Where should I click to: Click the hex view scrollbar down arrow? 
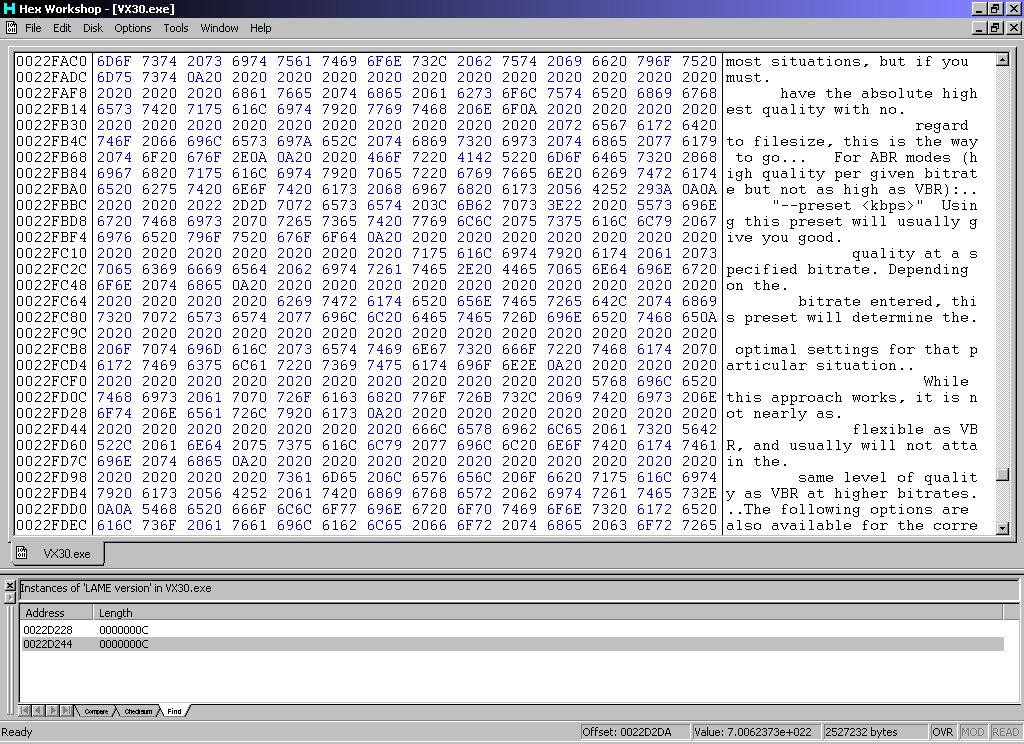coord(1002,528)
